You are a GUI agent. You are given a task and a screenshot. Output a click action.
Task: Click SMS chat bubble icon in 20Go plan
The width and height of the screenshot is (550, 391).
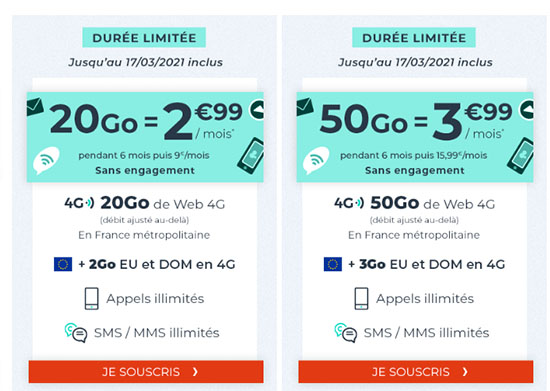point(76,333)
